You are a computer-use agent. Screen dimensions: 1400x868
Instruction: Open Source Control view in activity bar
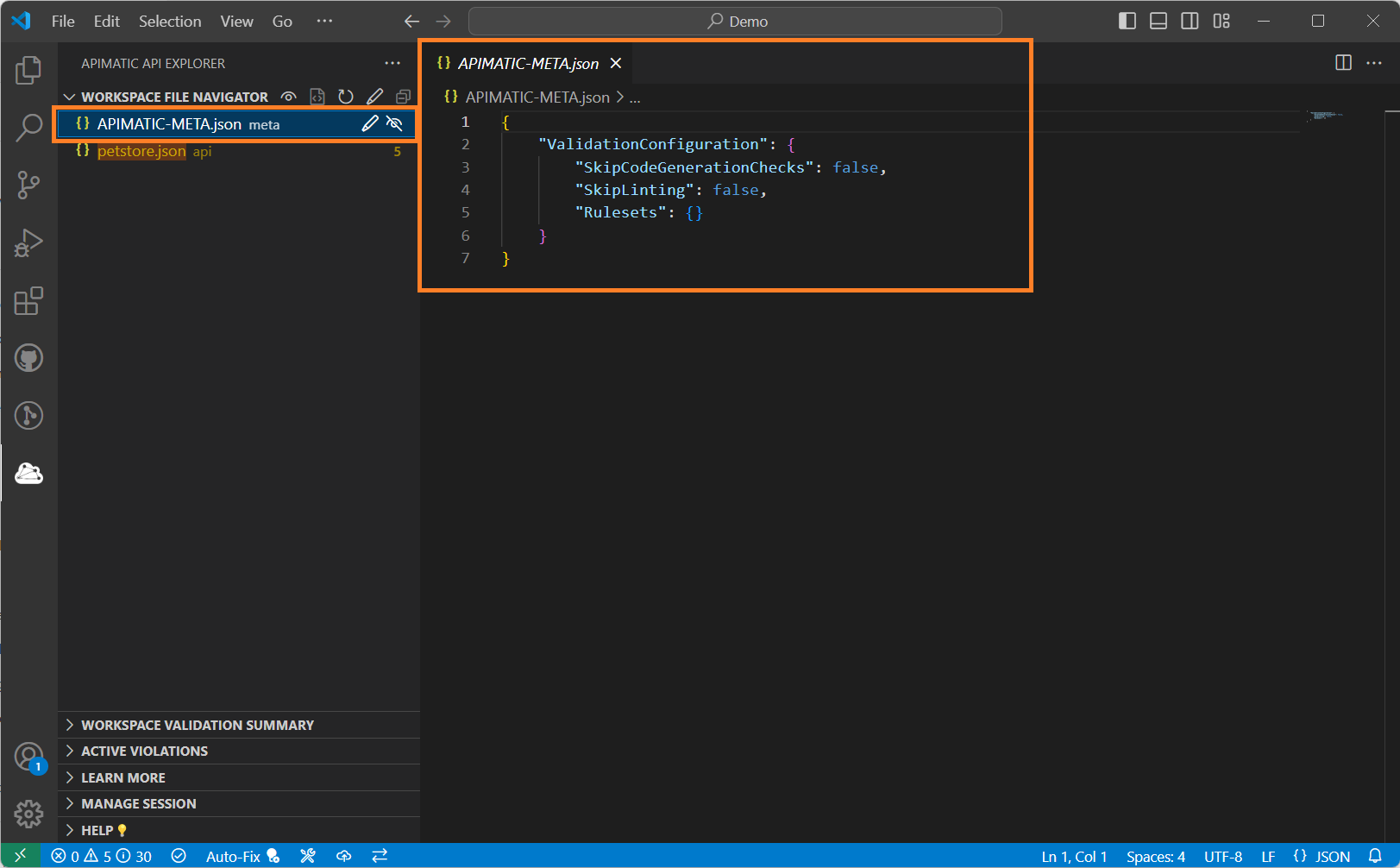click(28, 185)
